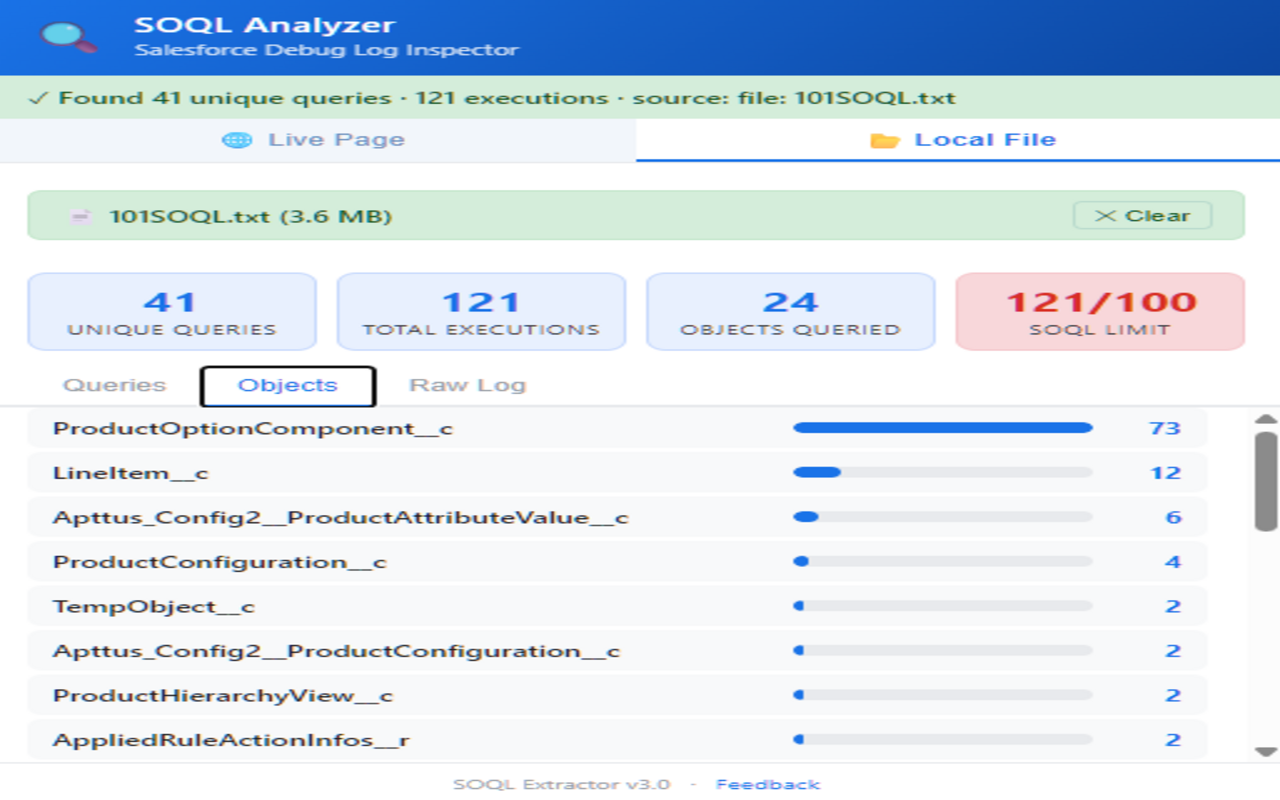Open the Queries tab

point(114,386)
